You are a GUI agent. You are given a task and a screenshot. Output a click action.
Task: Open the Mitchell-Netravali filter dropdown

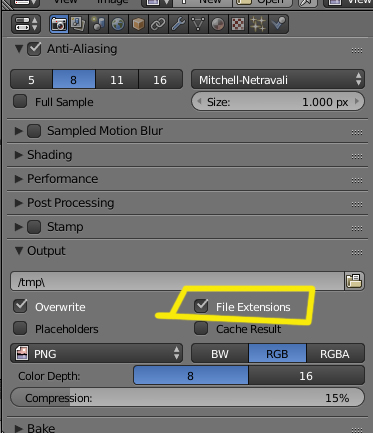(278, 80)
